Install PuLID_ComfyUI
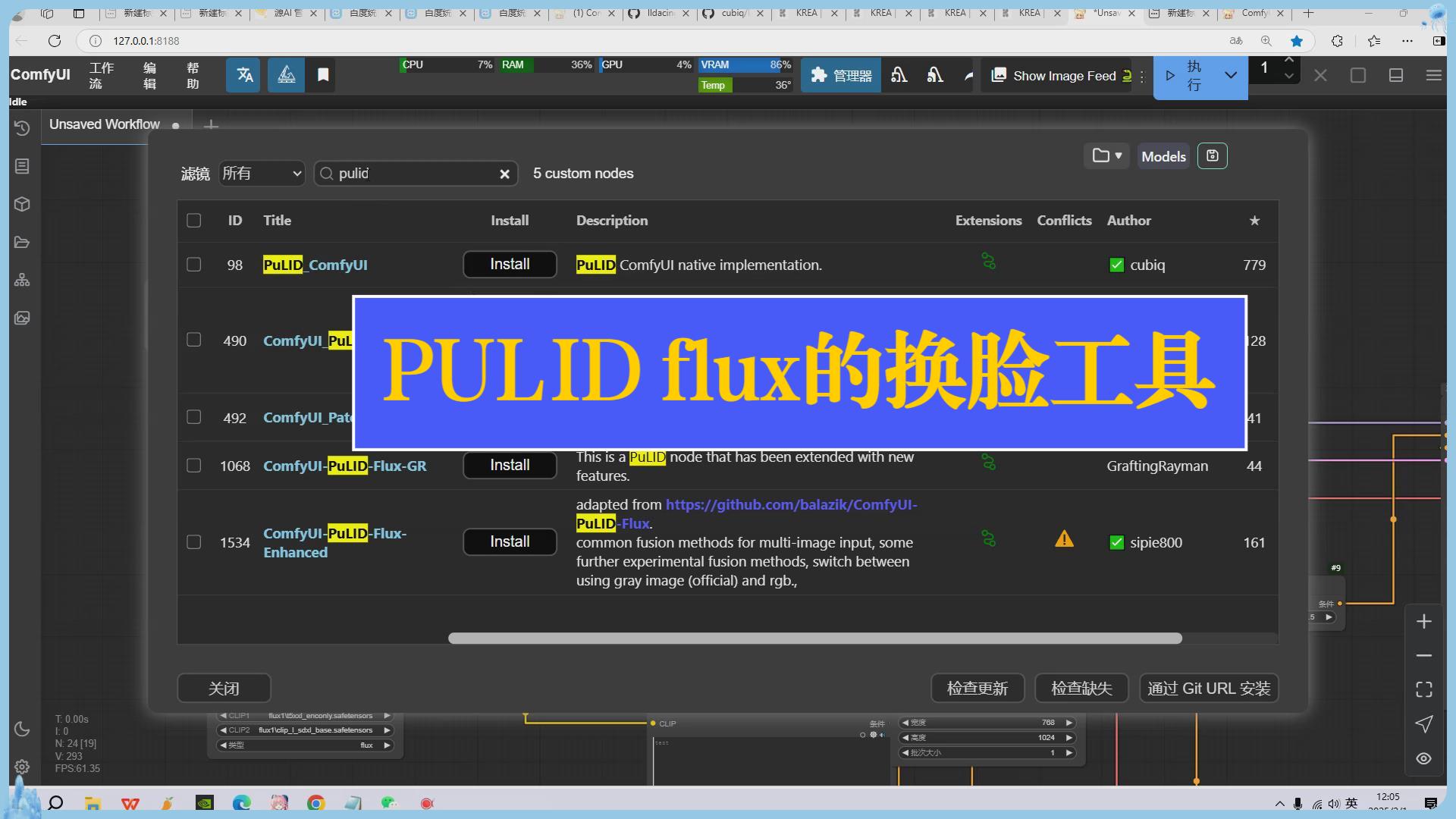 point(510,265)
